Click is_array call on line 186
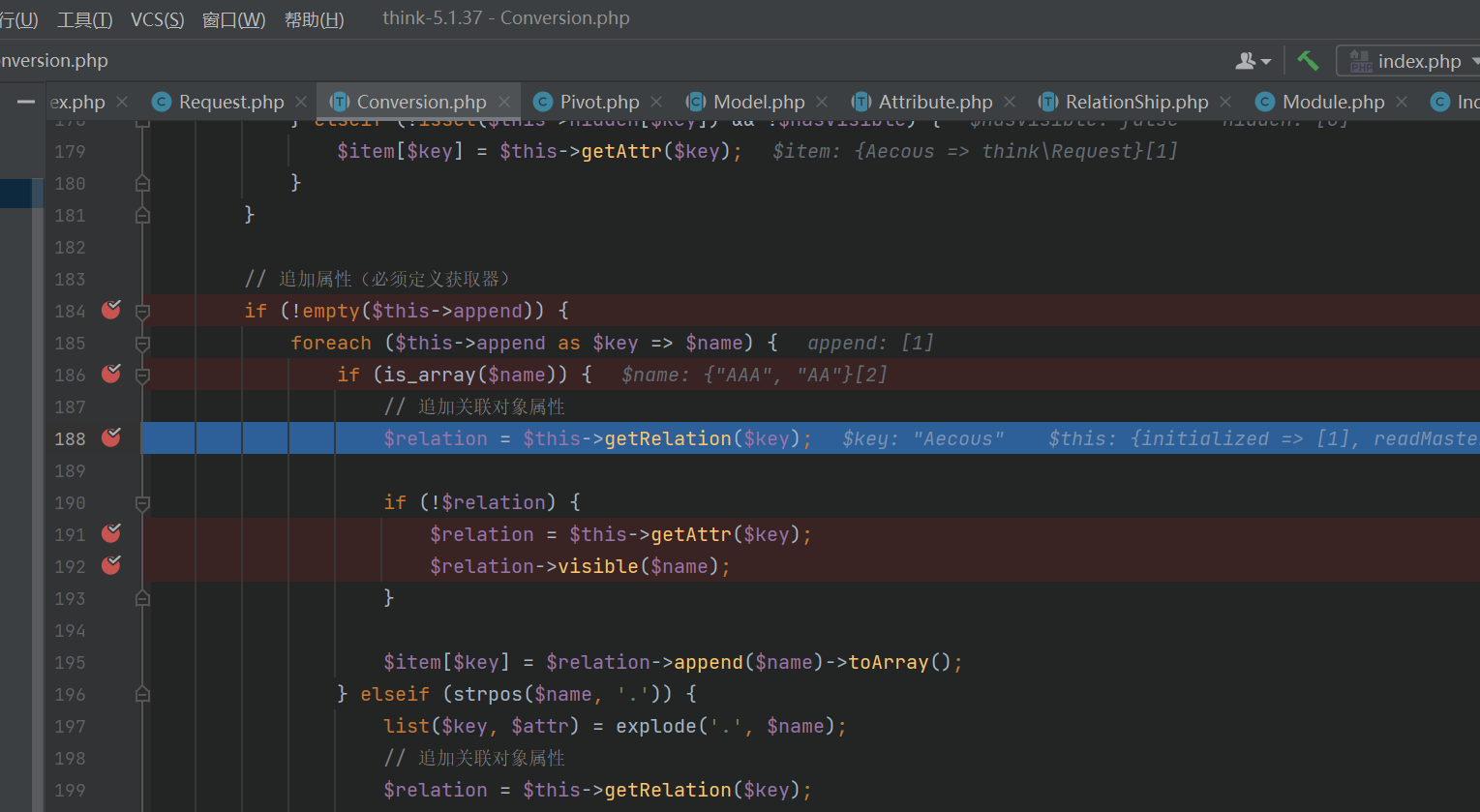Screen dimensions: 1480x812 tap(430, 375)
